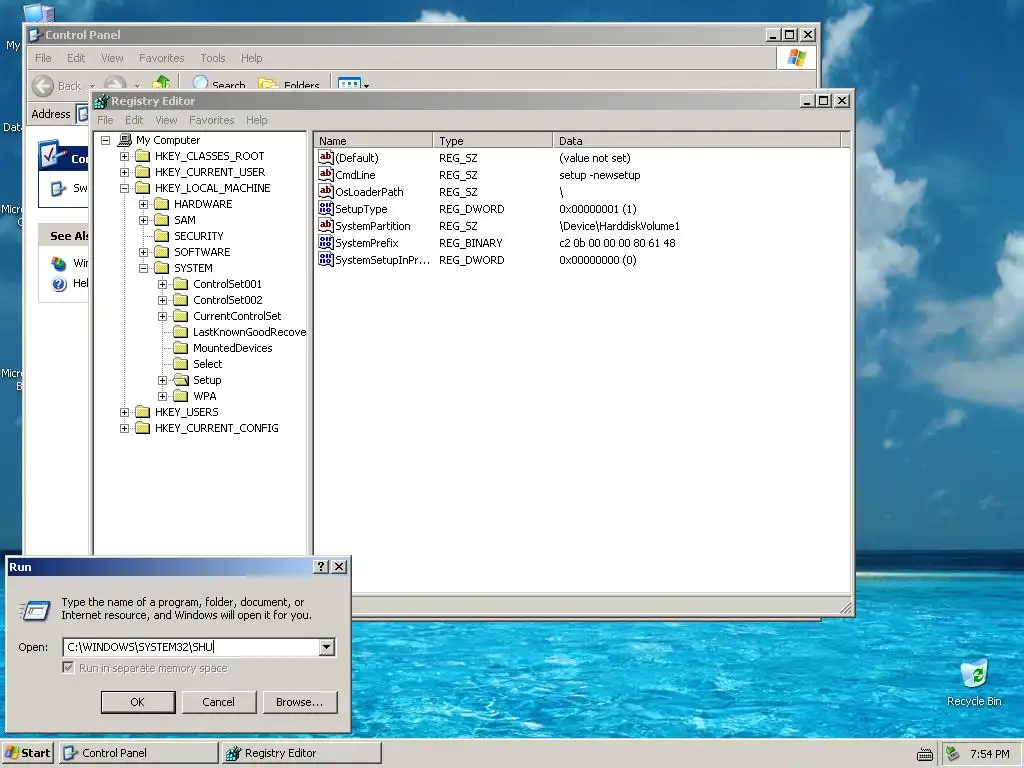Viewport: 1024px width, 768px height.
Task: Click the (Default) value icon
Action: pos(326,157)
